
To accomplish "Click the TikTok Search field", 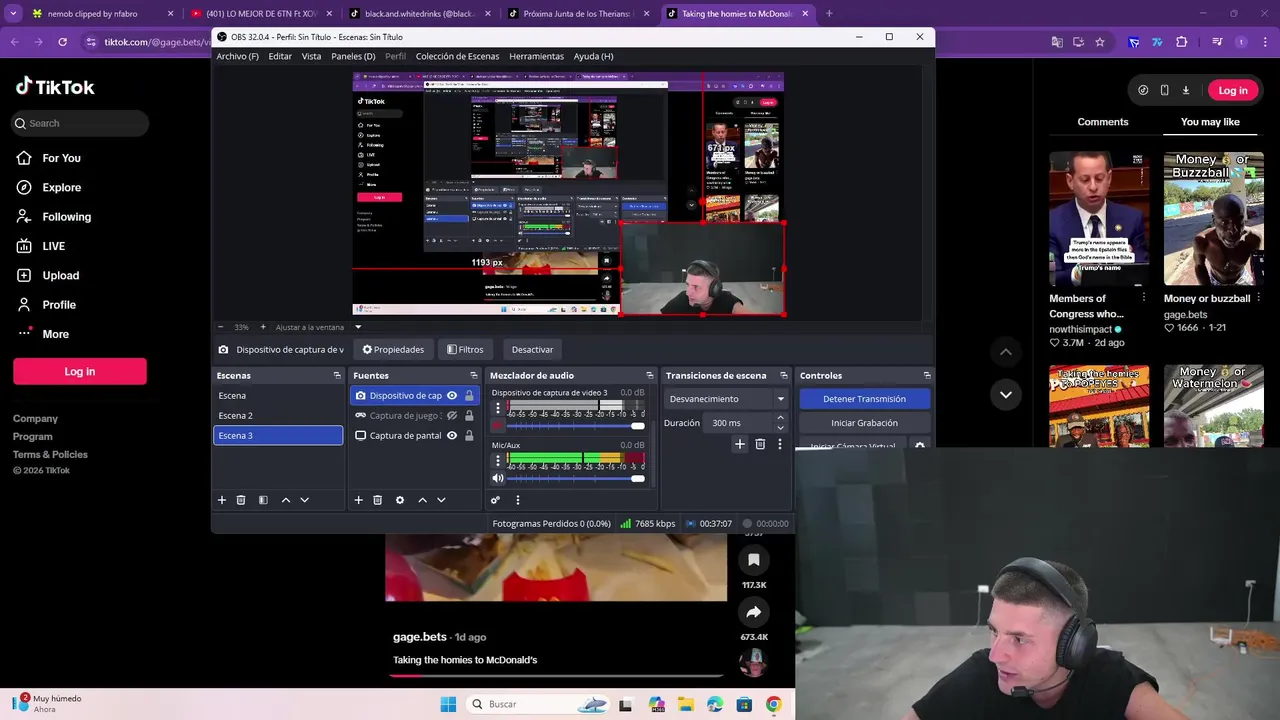I will (x=80, y=123).
